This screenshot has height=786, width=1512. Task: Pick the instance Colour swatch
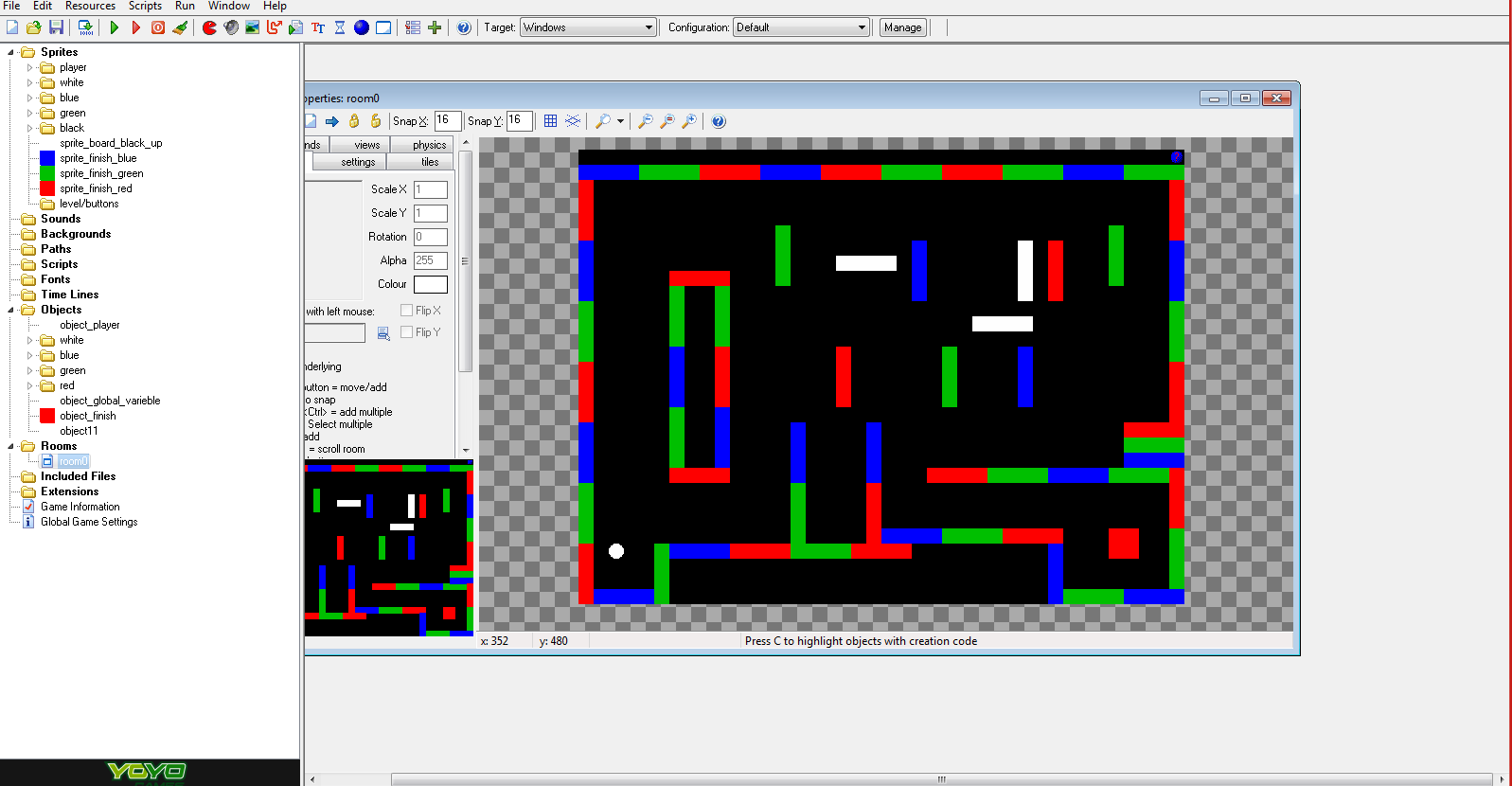point(431,284)
